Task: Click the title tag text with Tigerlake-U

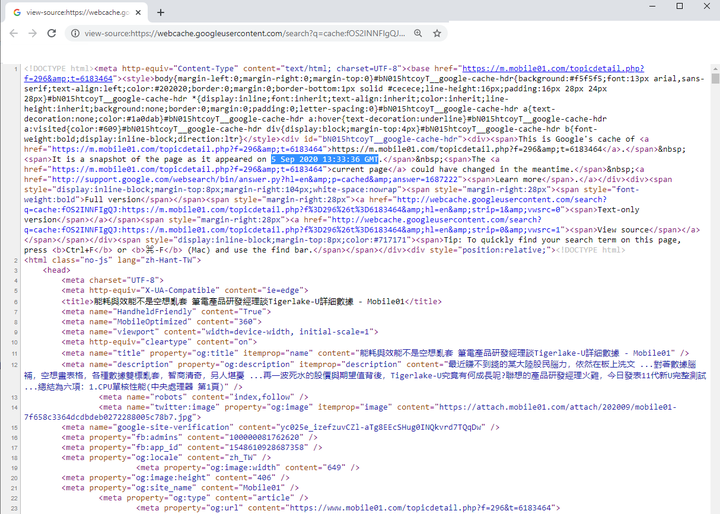Action: pyautogui.click(x=251, y=302)
